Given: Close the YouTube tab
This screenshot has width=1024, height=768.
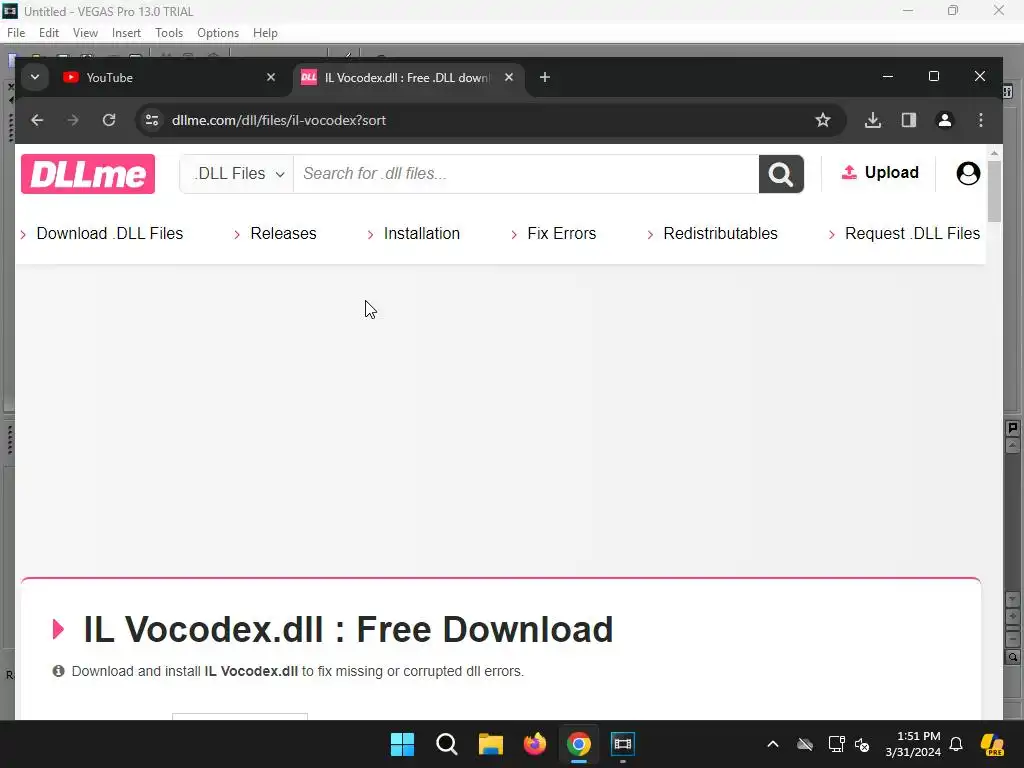Looking at the screenshot, I should [x=271, y=77].
